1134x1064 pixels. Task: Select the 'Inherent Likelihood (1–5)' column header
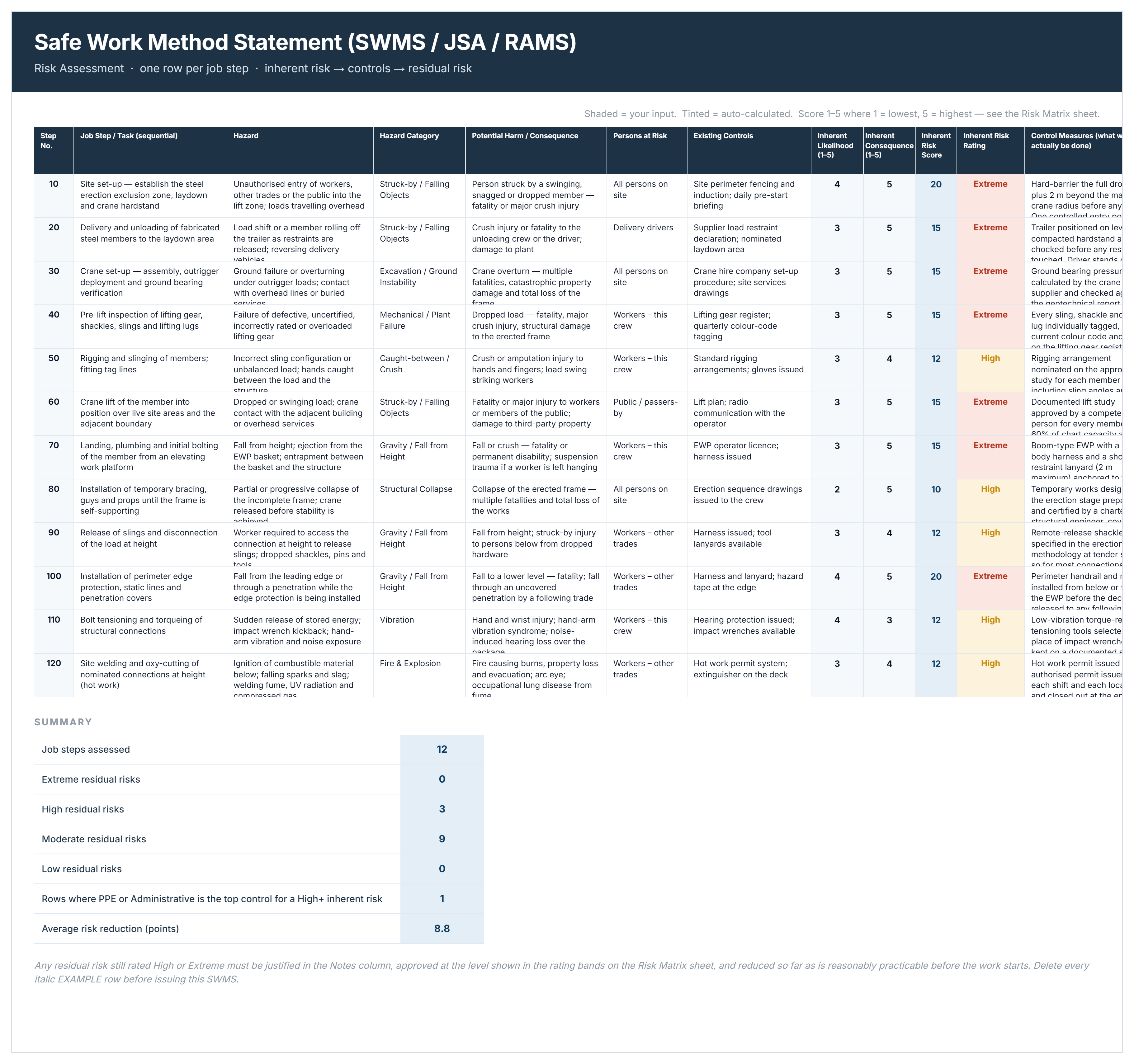click(x=837, y=151)
